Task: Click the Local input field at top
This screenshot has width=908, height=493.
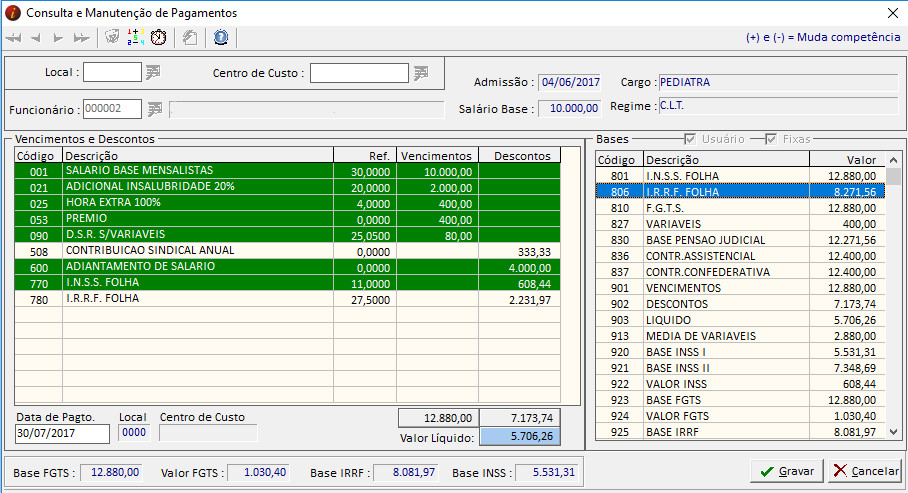Action: tap(112, 72)
